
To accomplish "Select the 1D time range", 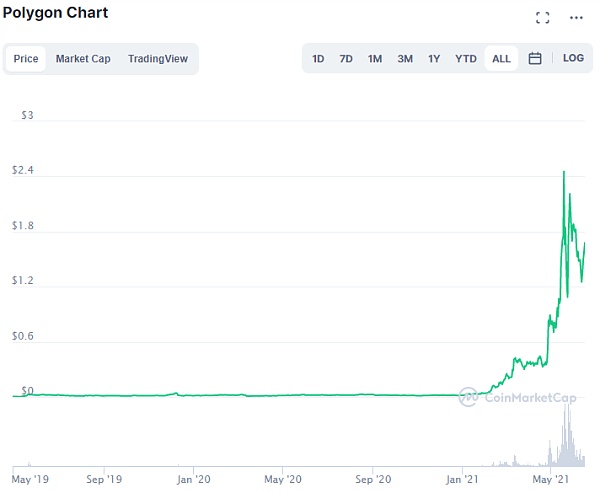I will [318, 59].
